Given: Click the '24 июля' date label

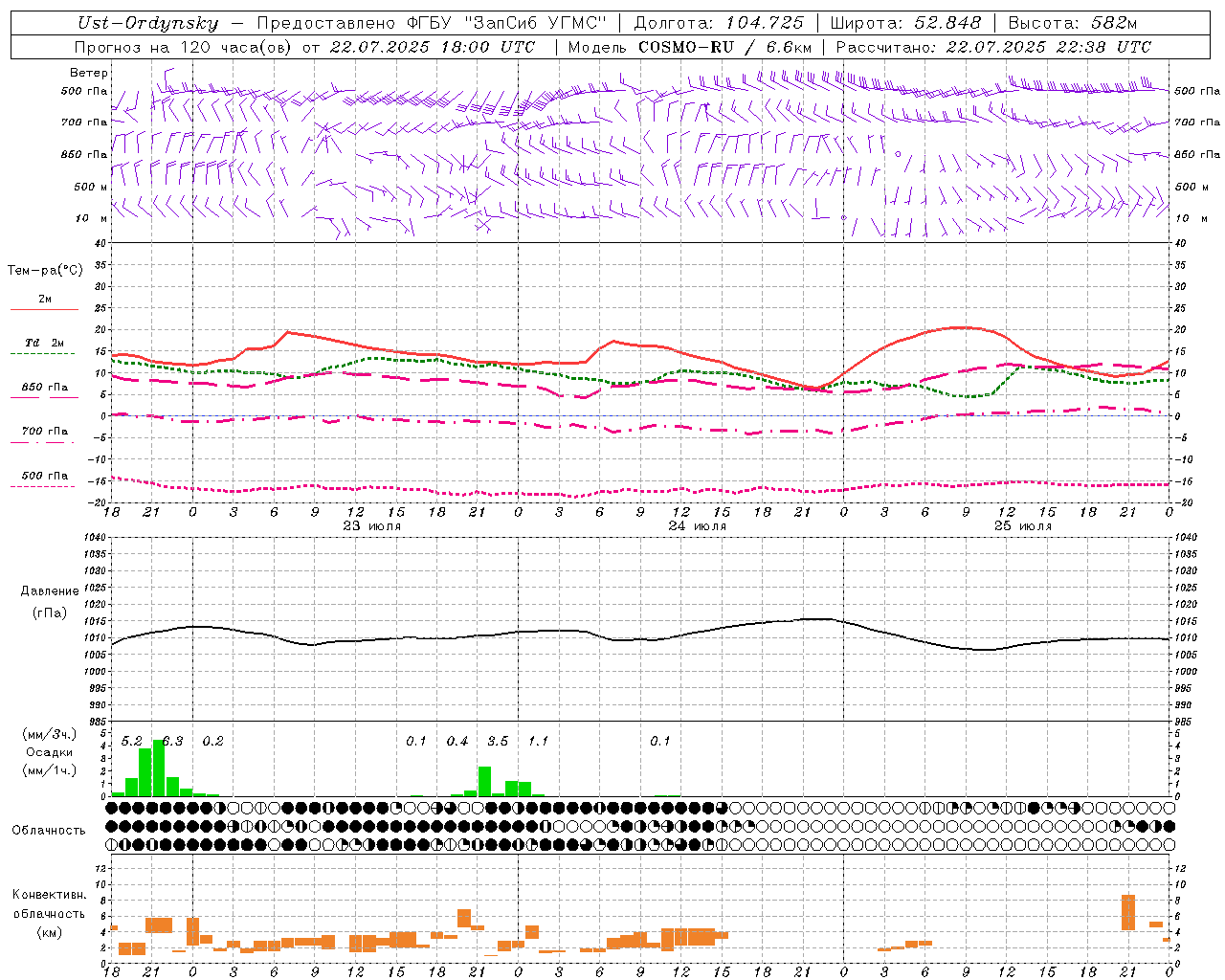Looking at the screenshot, I should (x=698, y=525).
